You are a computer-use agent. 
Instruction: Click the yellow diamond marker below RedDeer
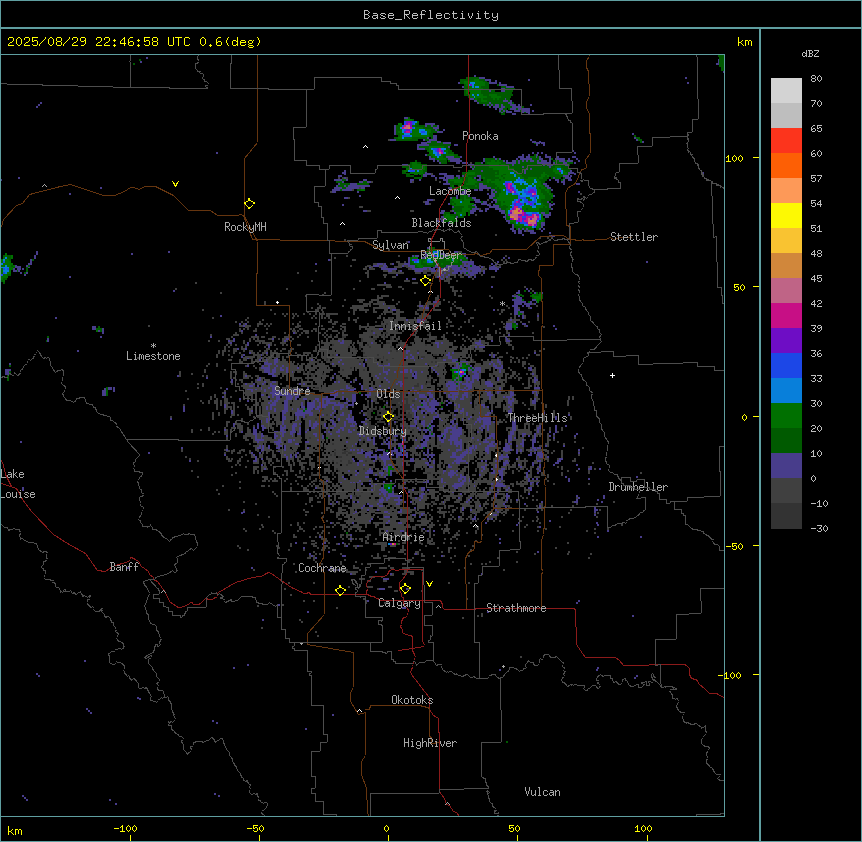tap(426, 281)
